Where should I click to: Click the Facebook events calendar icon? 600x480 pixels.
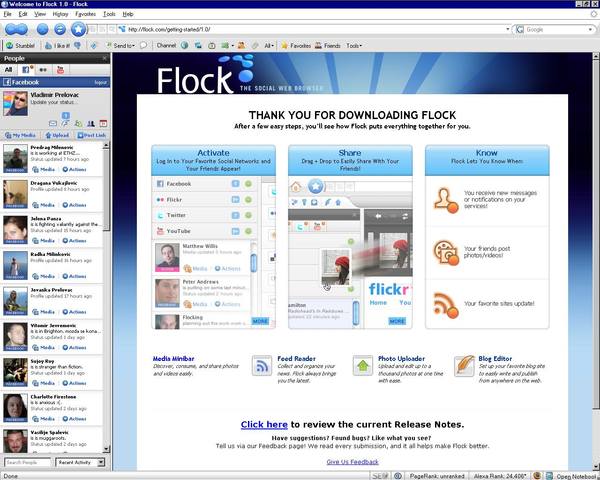pyautogui.click(x=103, y=124)
